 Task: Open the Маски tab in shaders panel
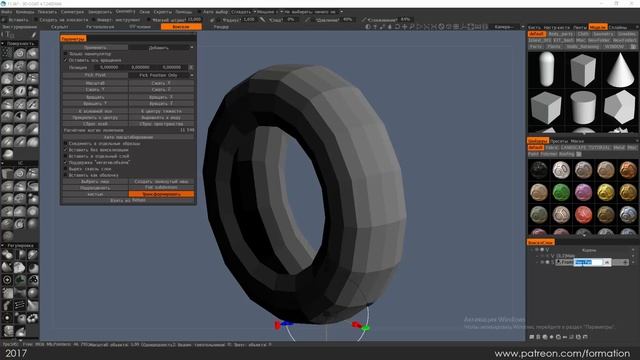tap(577, 141)
